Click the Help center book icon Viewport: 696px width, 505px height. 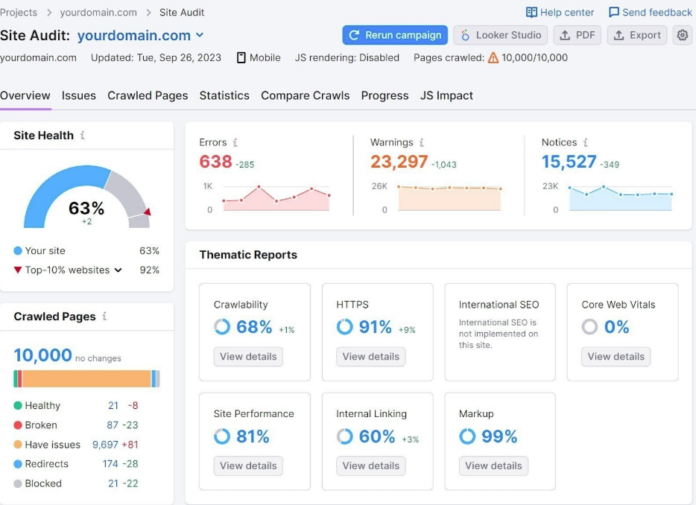click(x=531, y=12)
